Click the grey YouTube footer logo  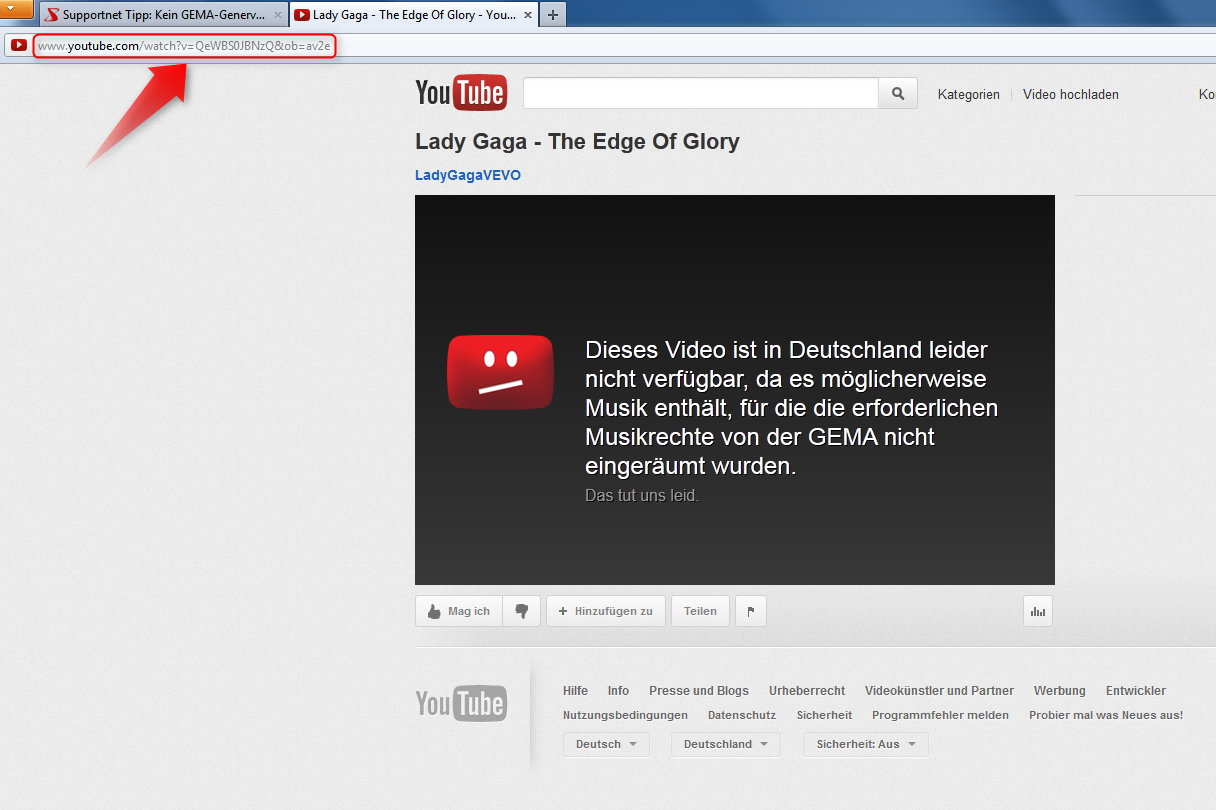tap(461, 703)
